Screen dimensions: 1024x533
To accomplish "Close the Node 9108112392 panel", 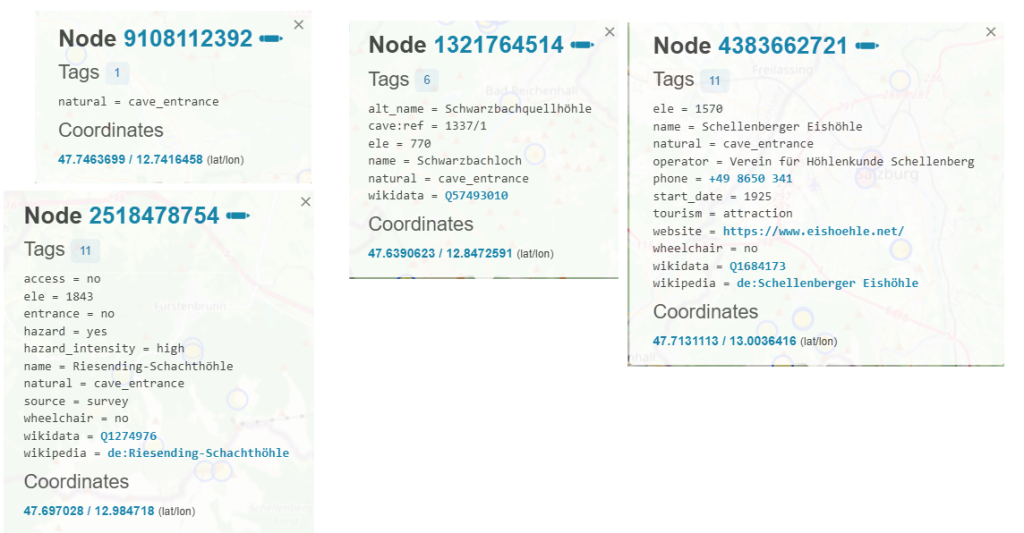I will [298, 25].
